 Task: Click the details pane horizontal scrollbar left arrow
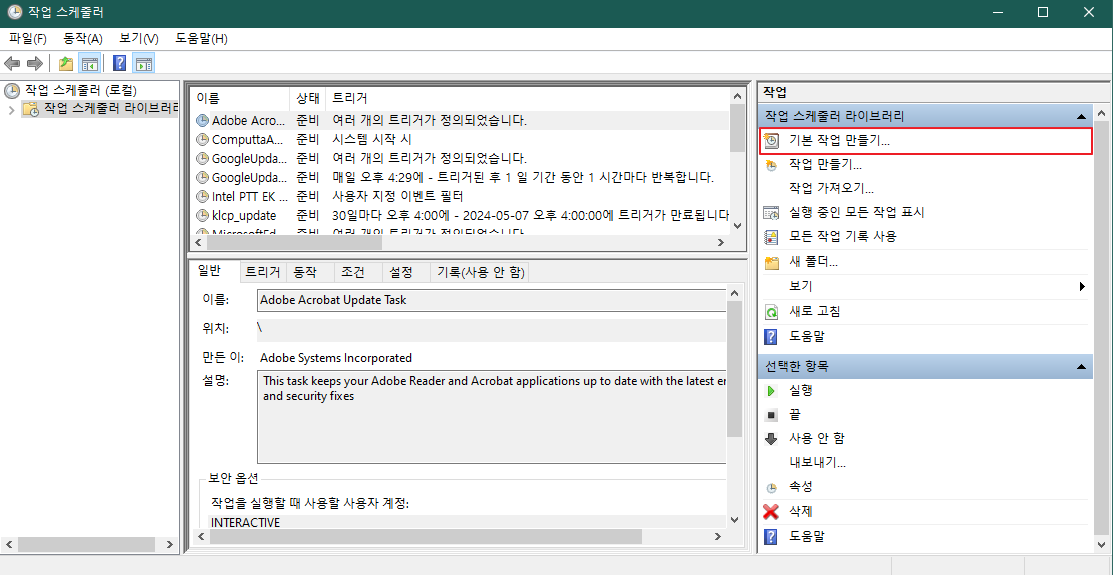201,536
